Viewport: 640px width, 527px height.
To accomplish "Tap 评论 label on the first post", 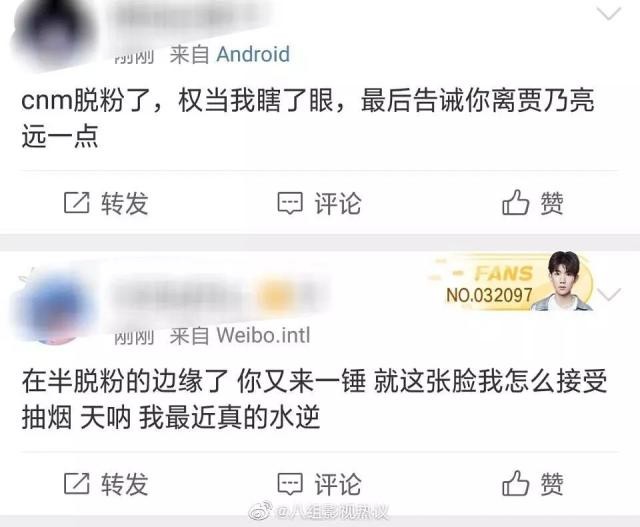I will pos(338,203).
